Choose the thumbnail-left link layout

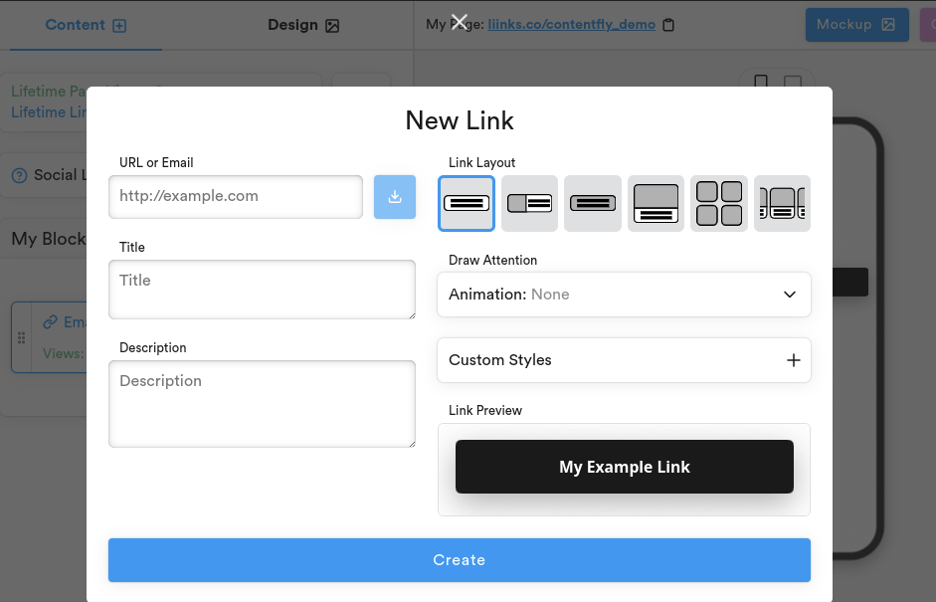coord(529,203)
